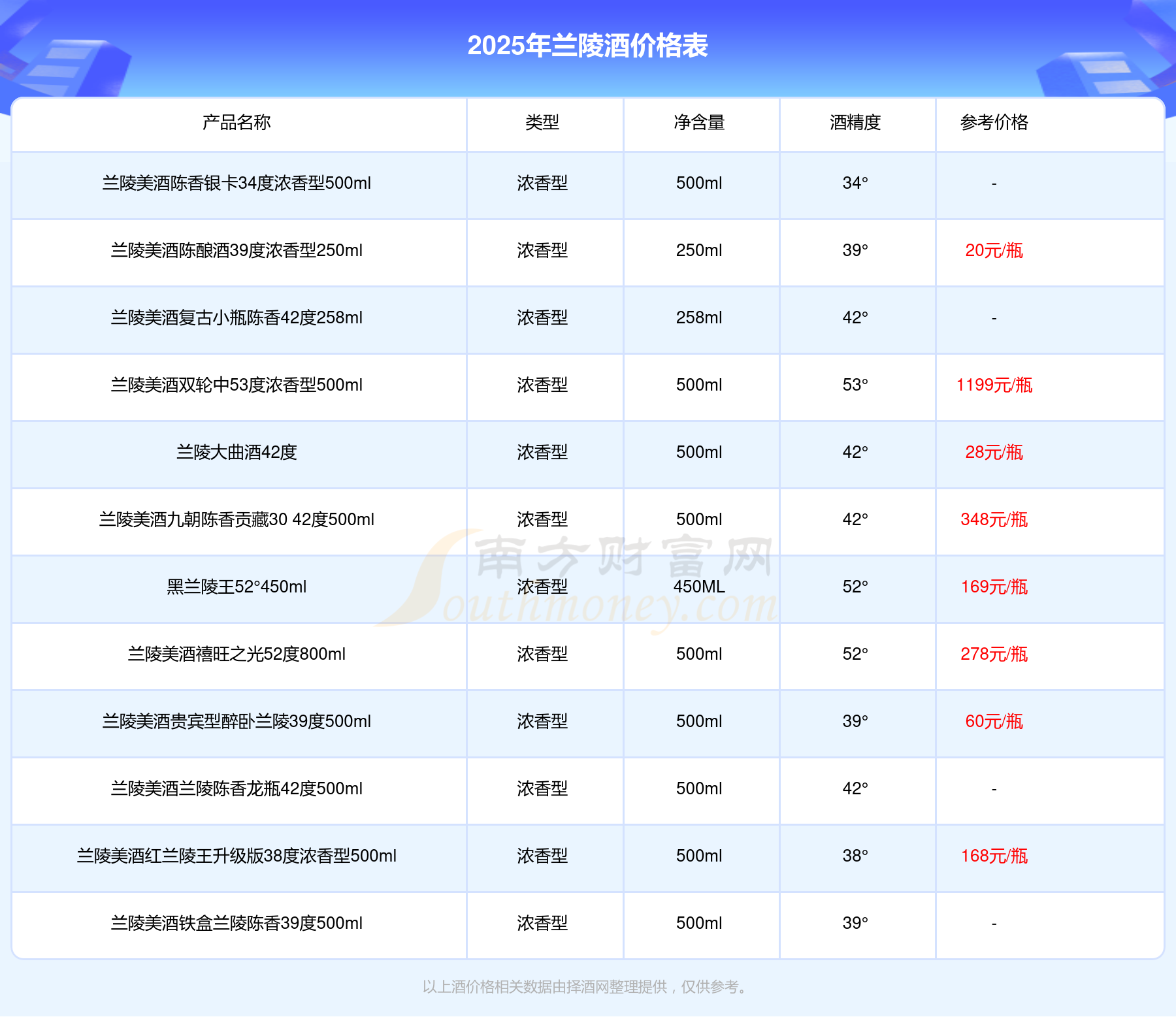Screen dimensions: 1176x1019
Task: Click 42° in the 九朝陈香贡藏 row
Action: pyautogui.click(x=855, y=519)
